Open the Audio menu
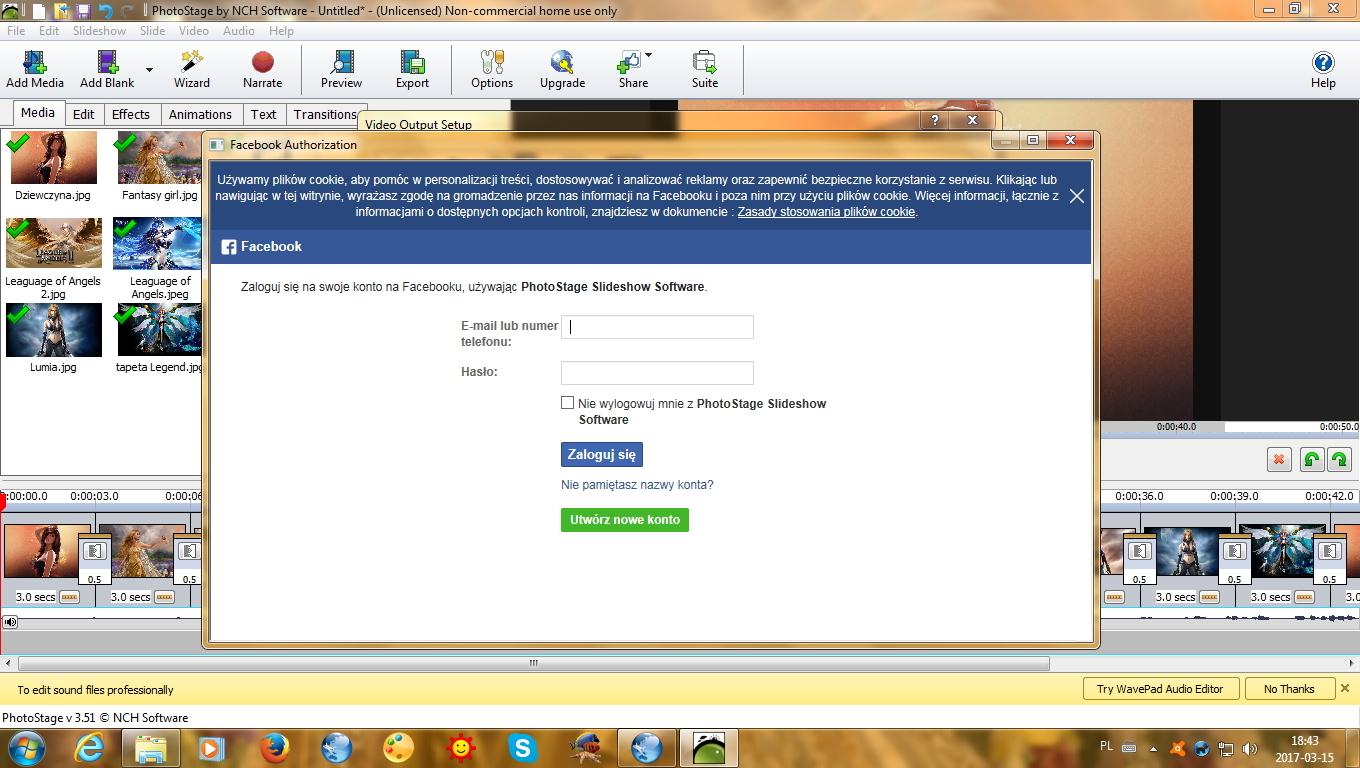This screenshot has height=768, width=1360. click(238, 31)
